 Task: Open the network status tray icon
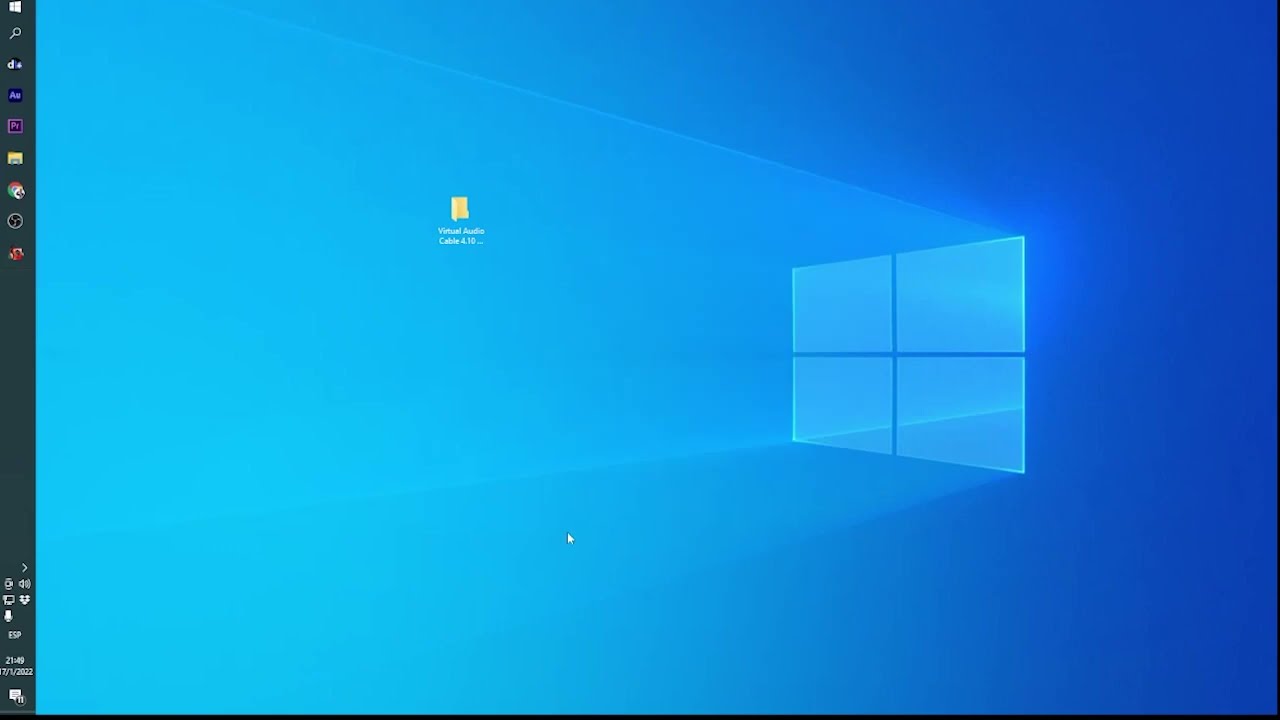pyautogui.click(x=9, y=600)
